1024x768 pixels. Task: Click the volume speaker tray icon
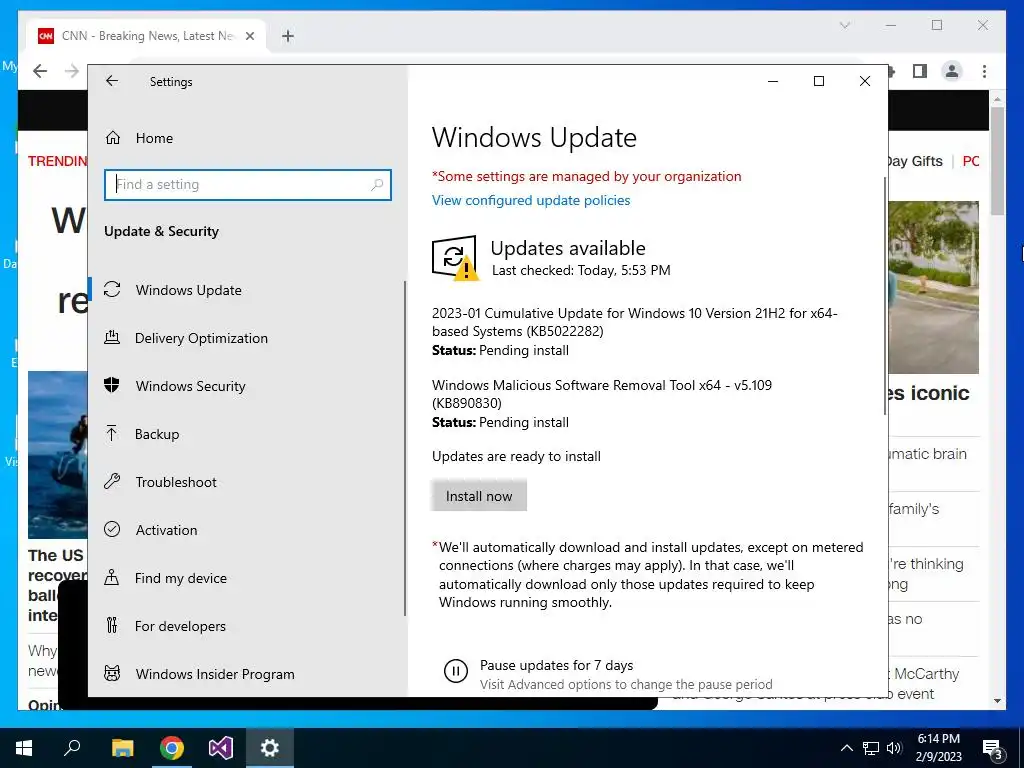(x=894, y=748)
